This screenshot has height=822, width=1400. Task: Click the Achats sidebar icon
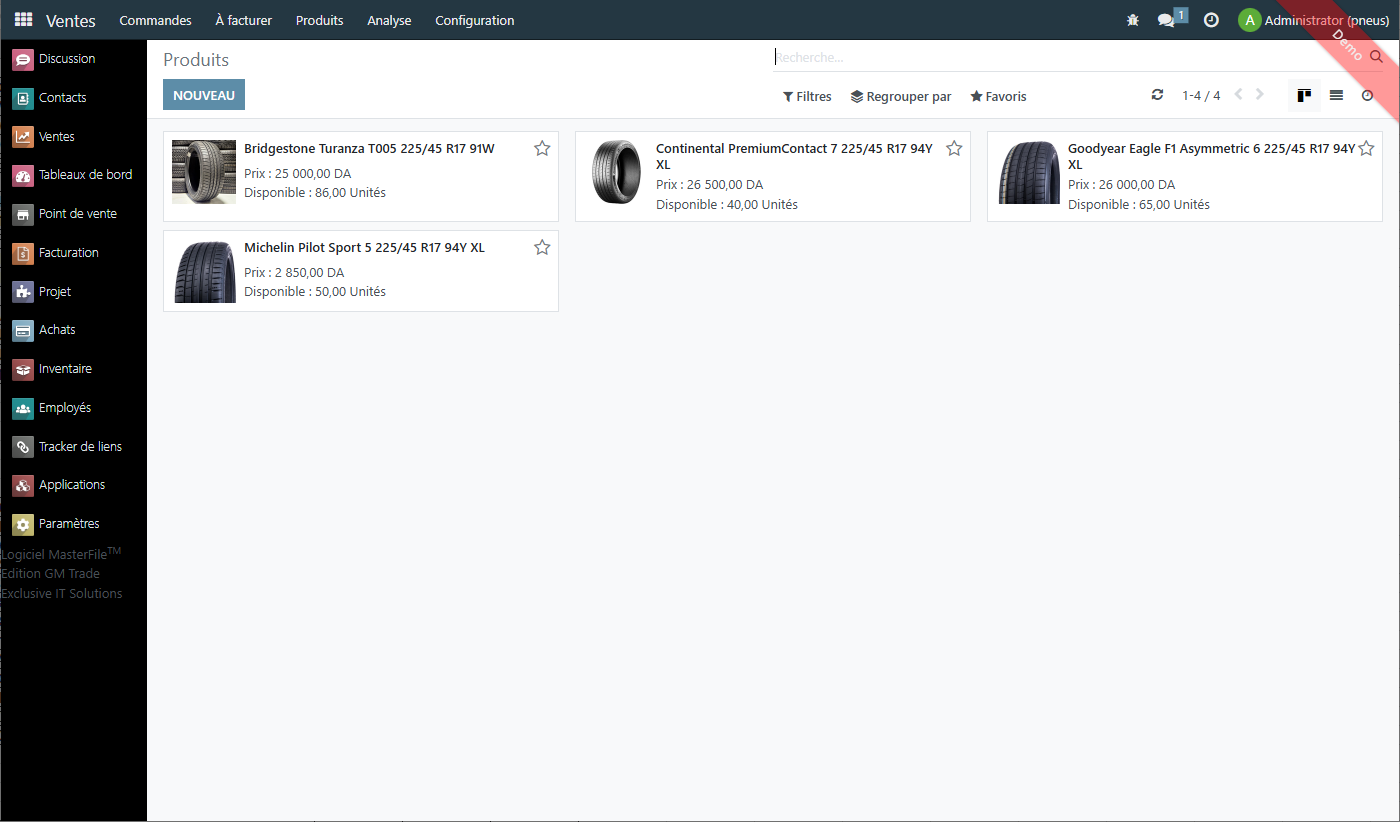point(23,331)
